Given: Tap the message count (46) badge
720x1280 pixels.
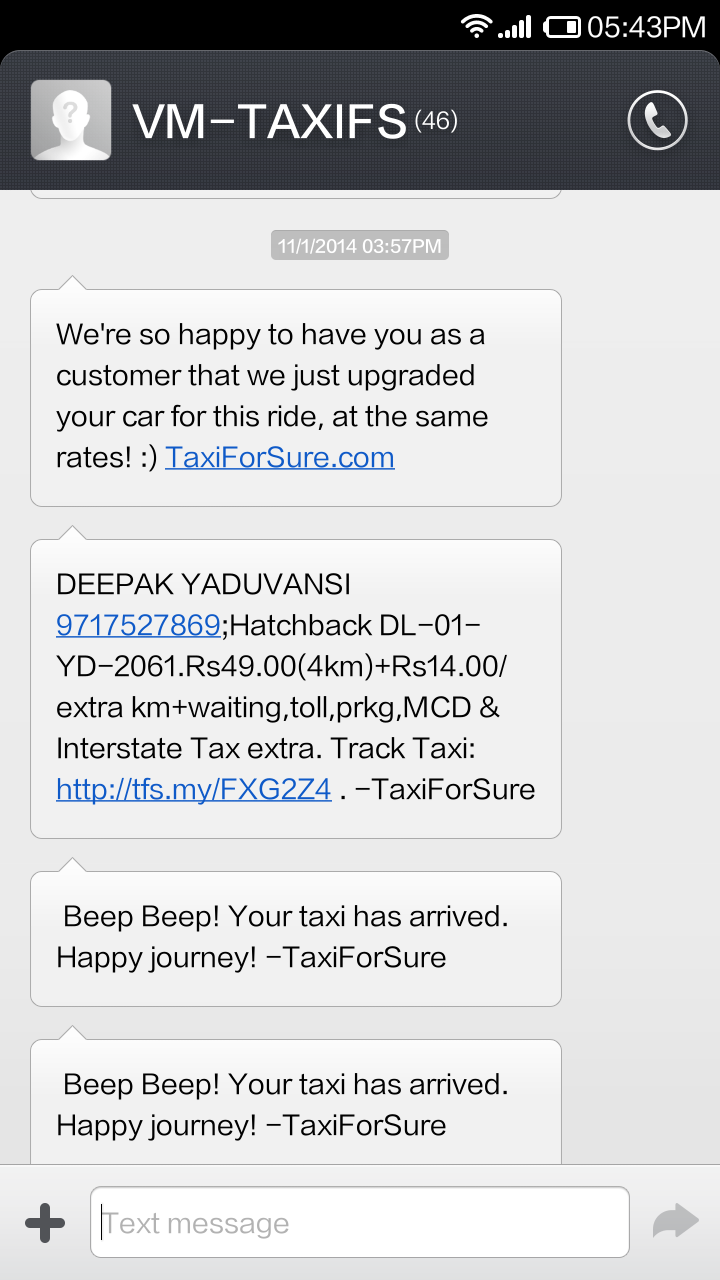Looking at the screenshot, I should (436, 121).
